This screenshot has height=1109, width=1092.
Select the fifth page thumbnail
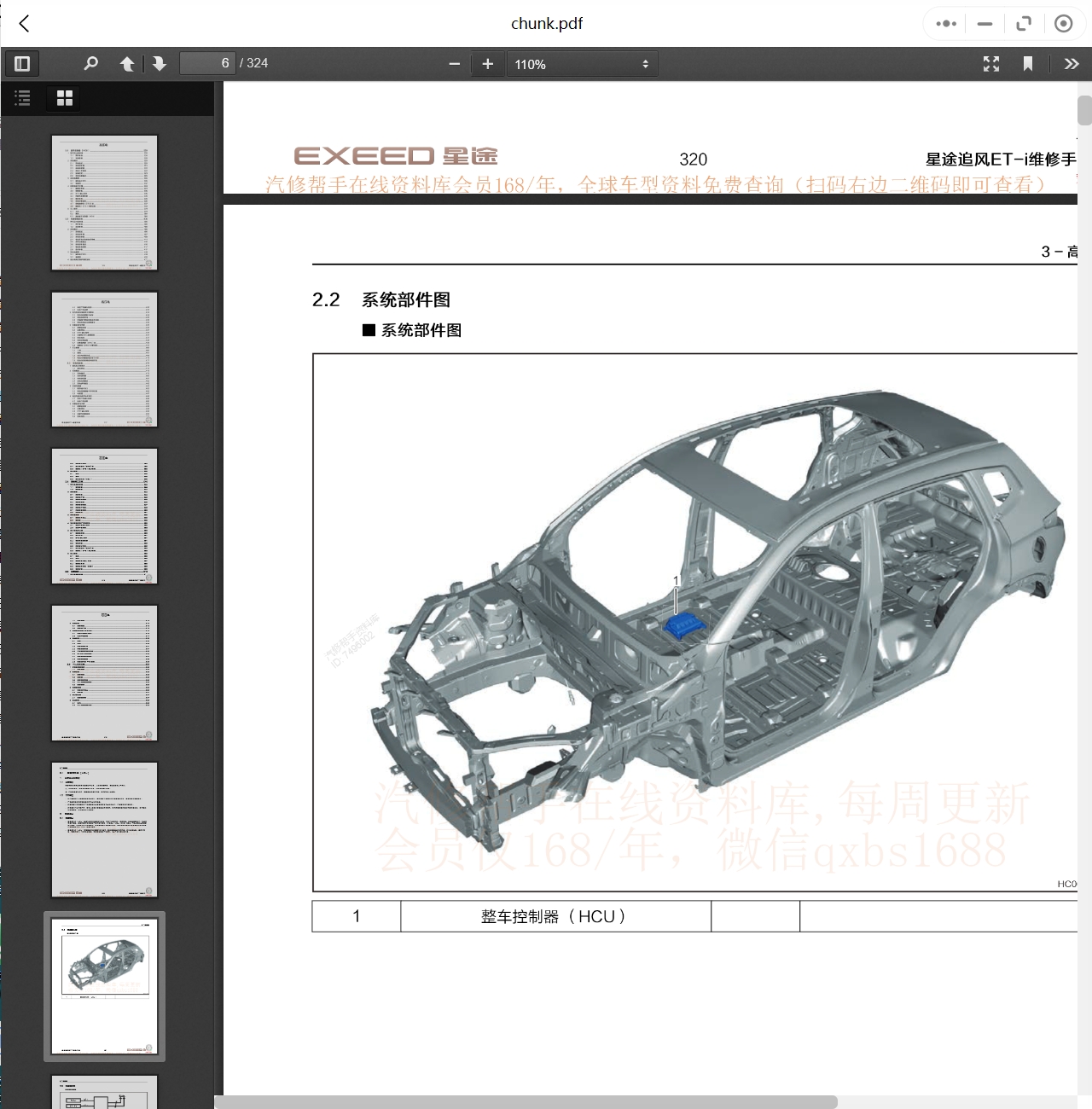(104, 829)
